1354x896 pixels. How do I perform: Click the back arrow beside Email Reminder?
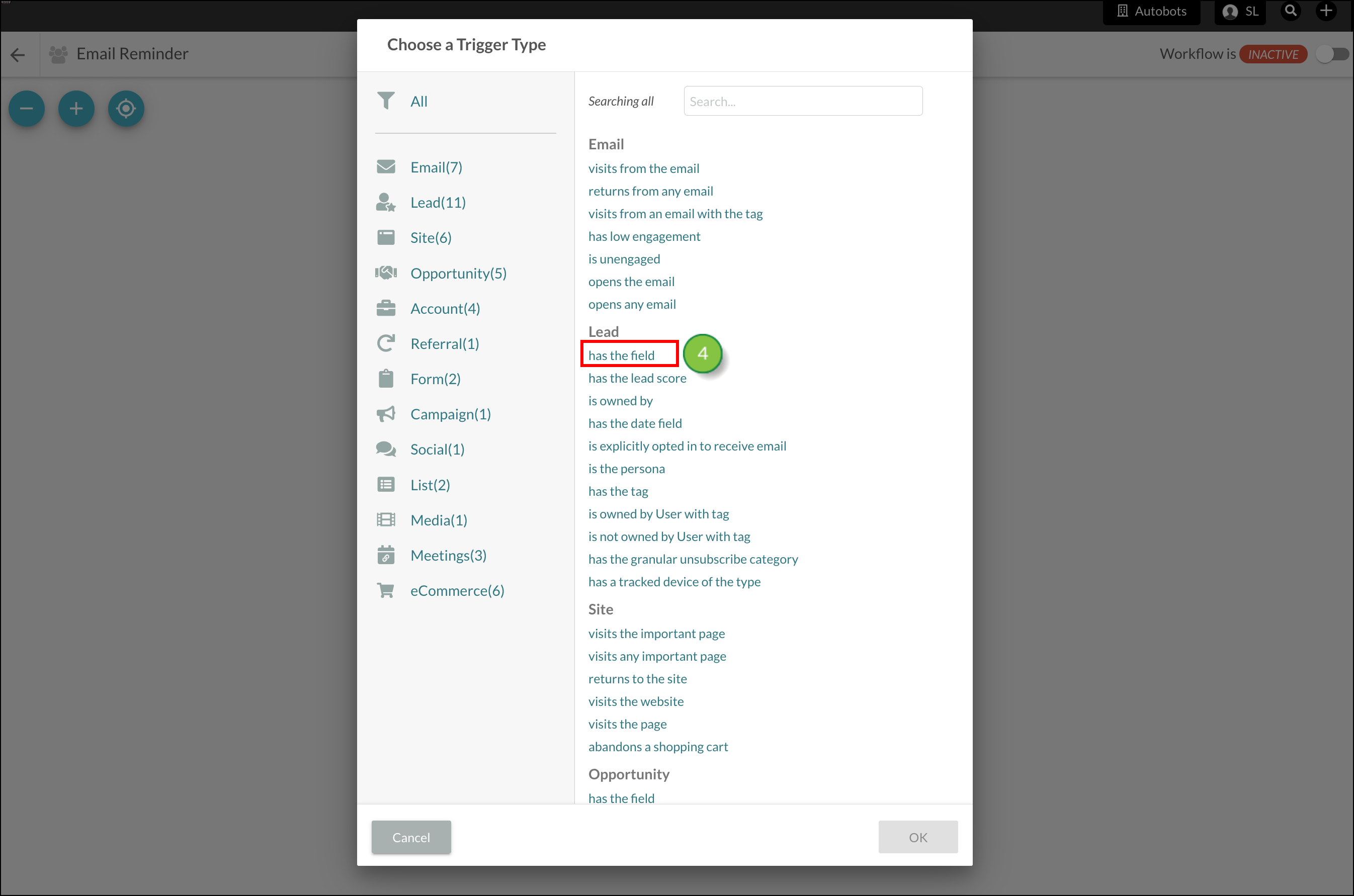click(18, 54)
